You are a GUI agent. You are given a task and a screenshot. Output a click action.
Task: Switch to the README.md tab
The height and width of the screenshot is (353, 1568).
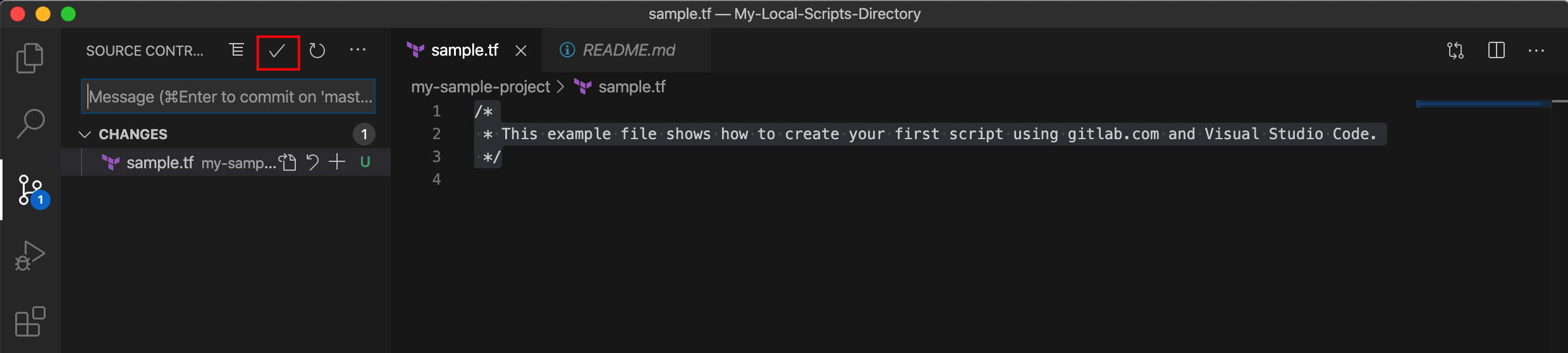pos(628,50)
